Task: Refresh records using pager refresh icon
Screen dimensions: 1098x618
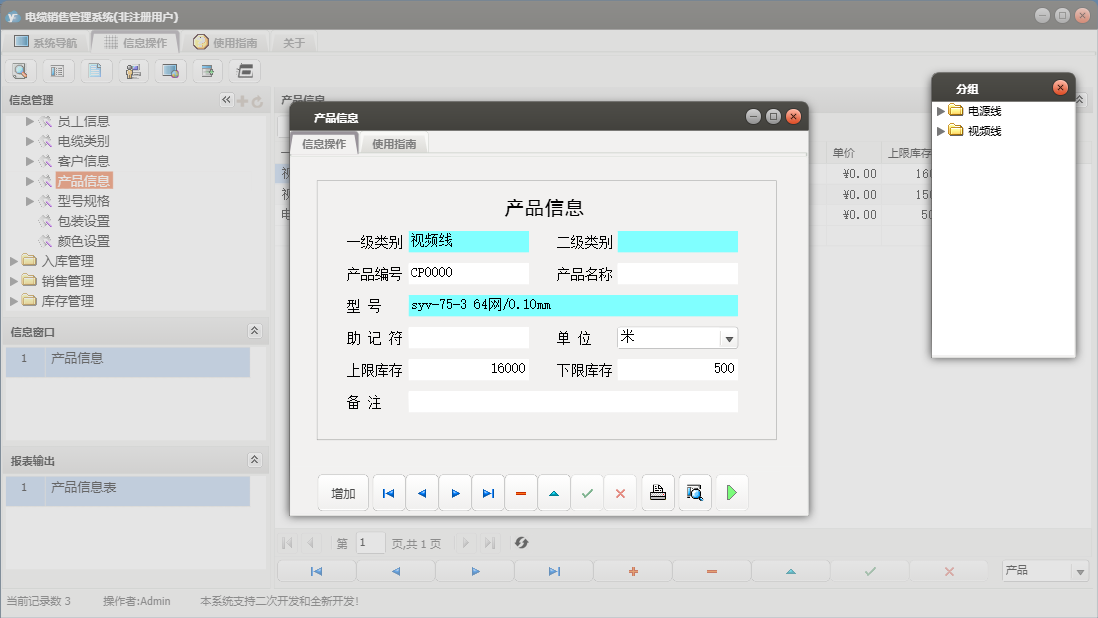Action: 521,543
